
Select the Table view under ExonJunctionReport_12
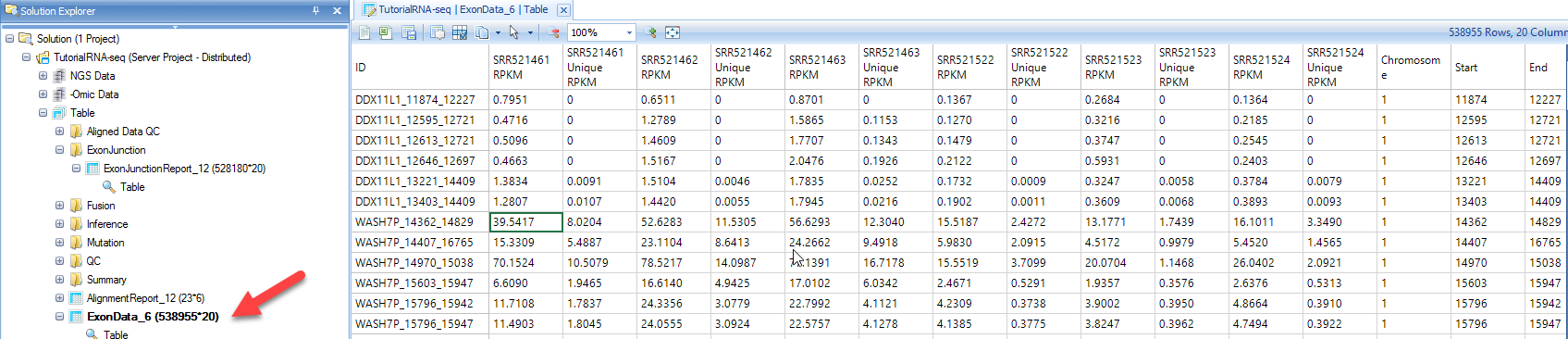click(132, 187)
